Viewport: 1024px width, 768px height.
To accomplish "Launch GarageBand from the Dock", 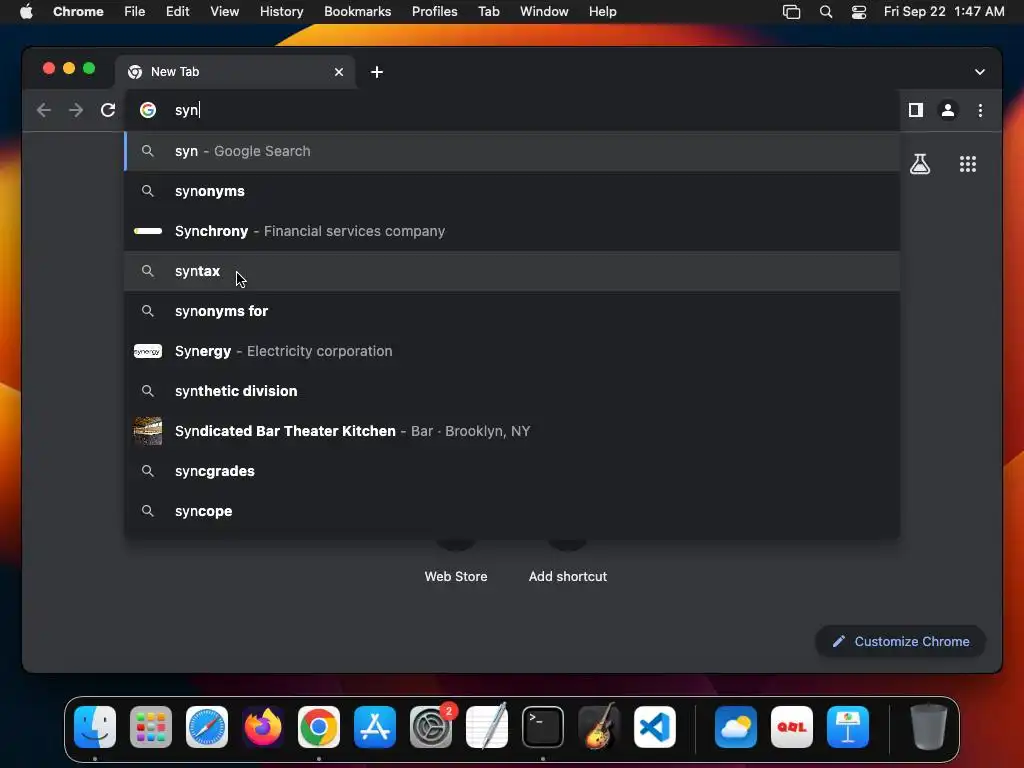I will (x=599, y=727).
